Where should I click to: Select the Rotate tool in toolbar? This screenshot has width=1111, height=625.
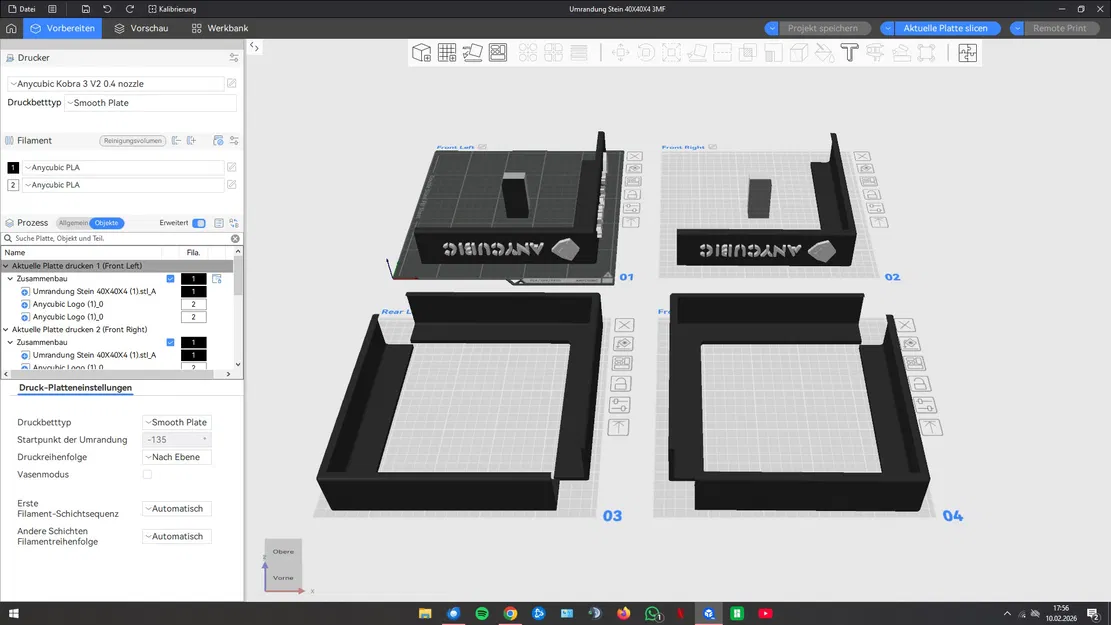click(x=645, y=52)
